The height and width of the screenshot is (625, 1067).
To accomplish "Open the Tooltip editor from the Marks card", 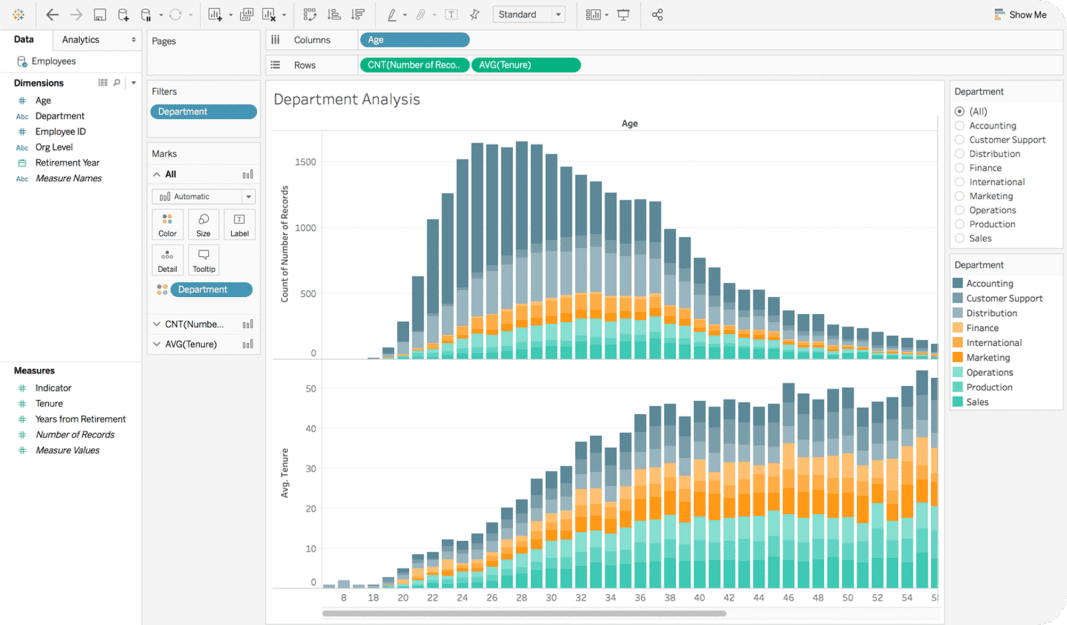I will [x=203, y=260].
